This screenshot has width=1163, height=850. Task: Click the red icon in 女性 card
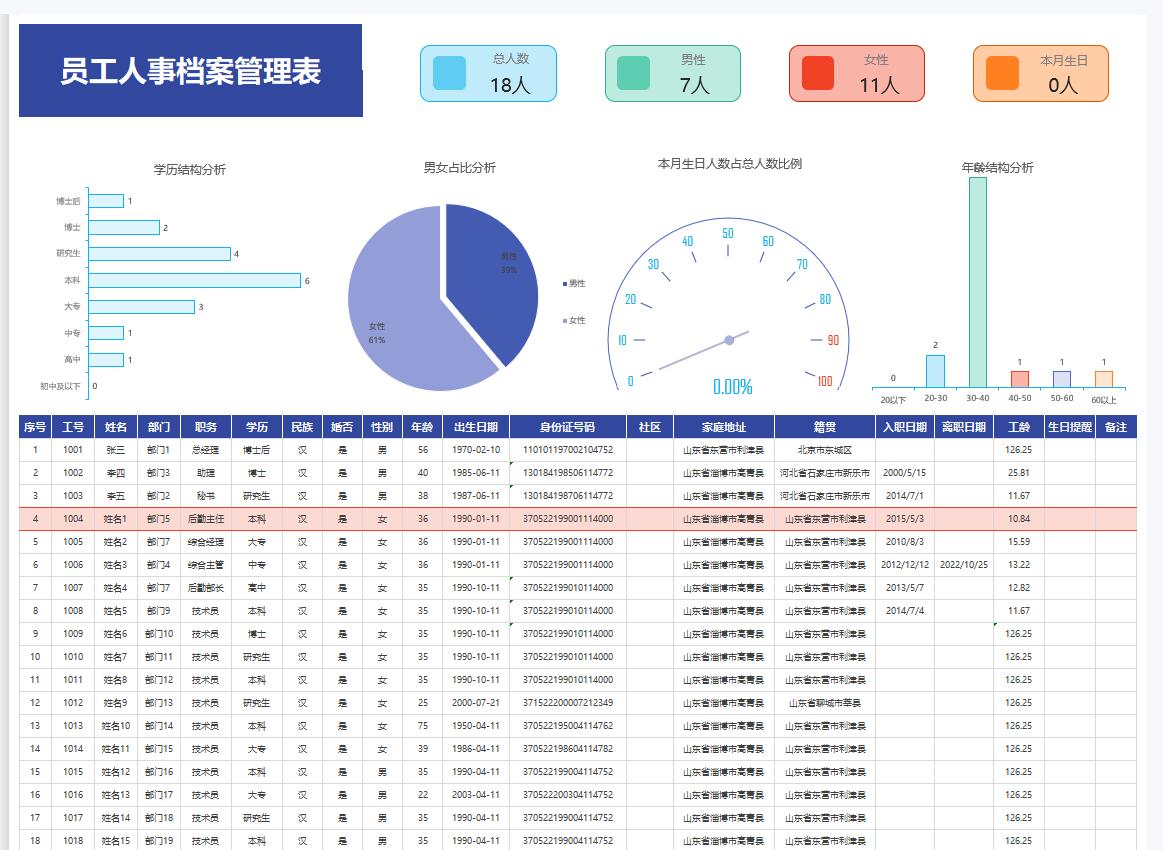[818, 73]
